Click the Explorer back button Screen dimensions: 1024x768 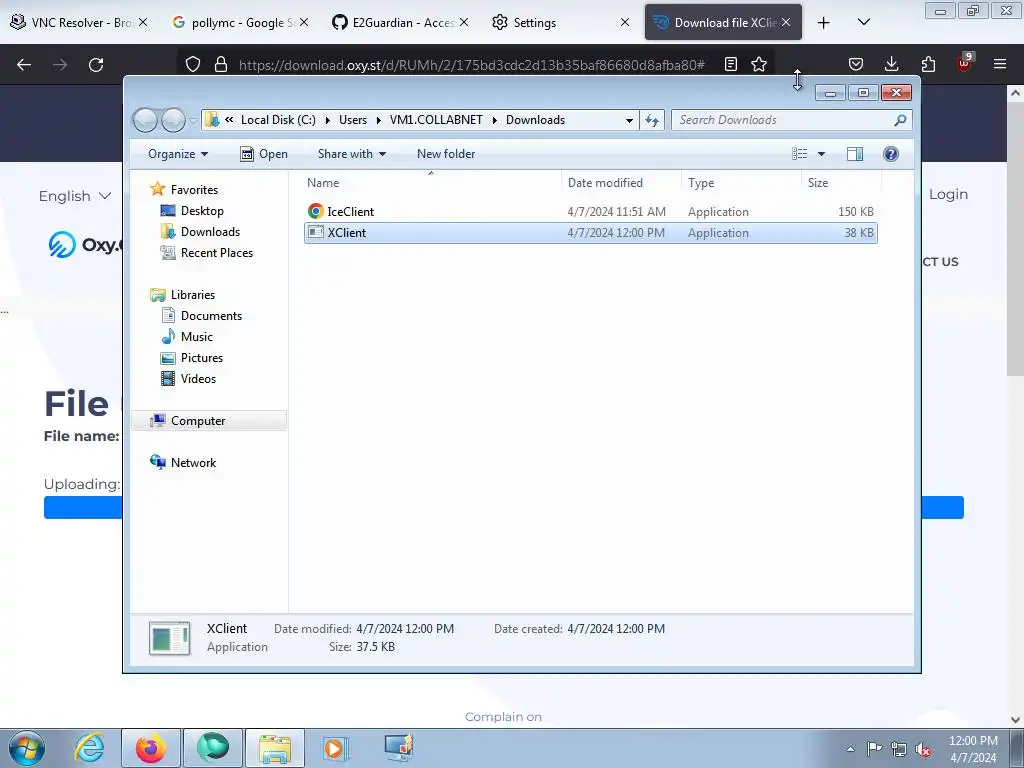[x=145, y=120]
